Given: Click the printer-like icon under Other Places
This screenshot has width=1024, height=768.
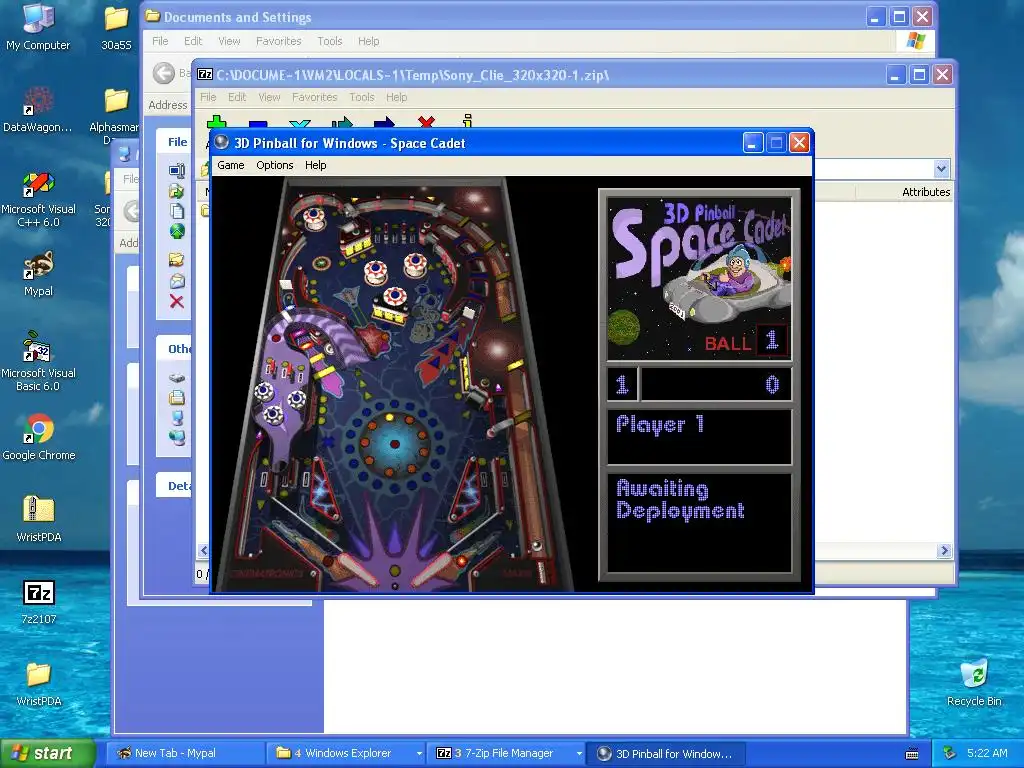Looking at the screenshot, I should tap(176, 397).
